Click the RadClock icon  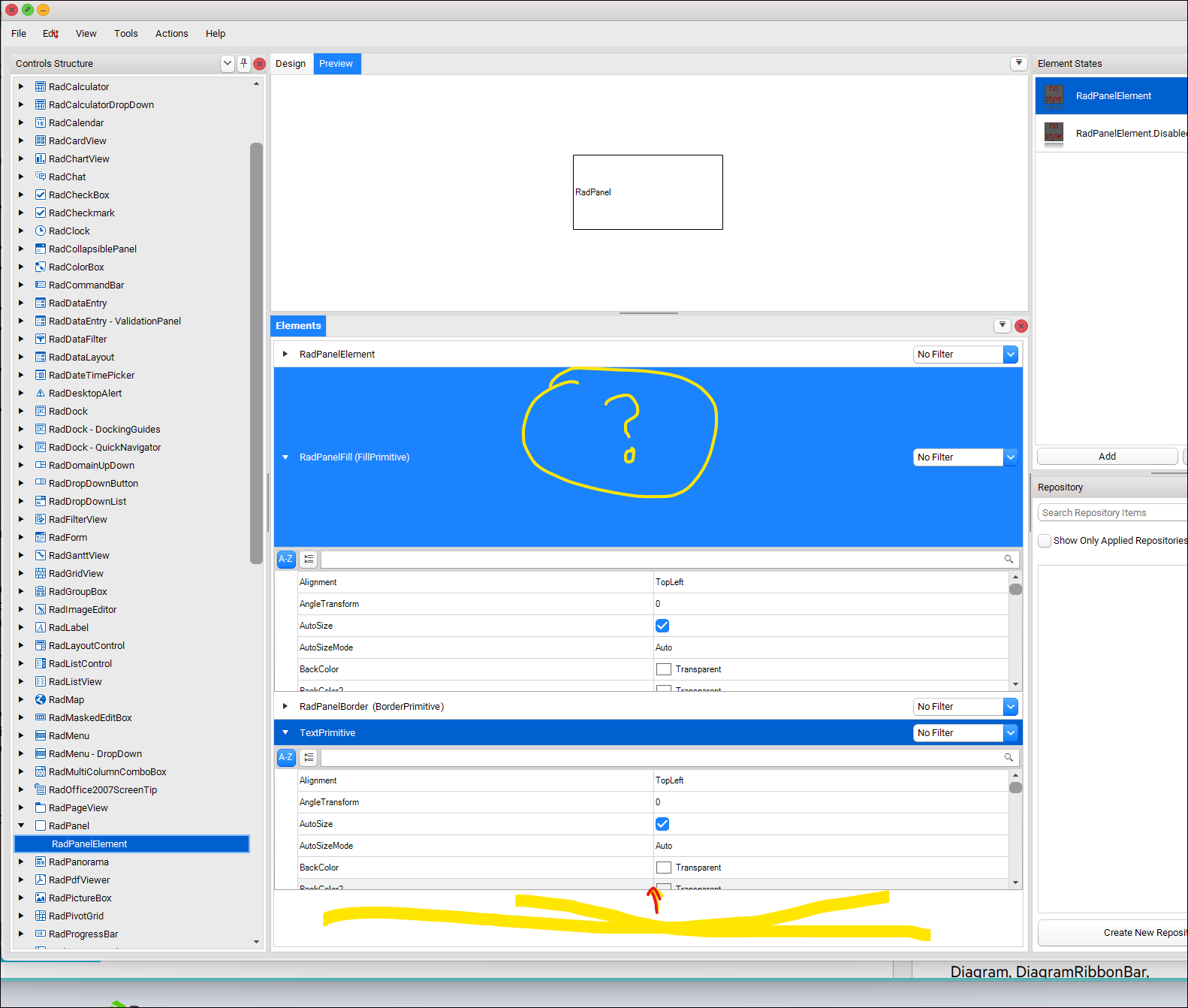41,231
